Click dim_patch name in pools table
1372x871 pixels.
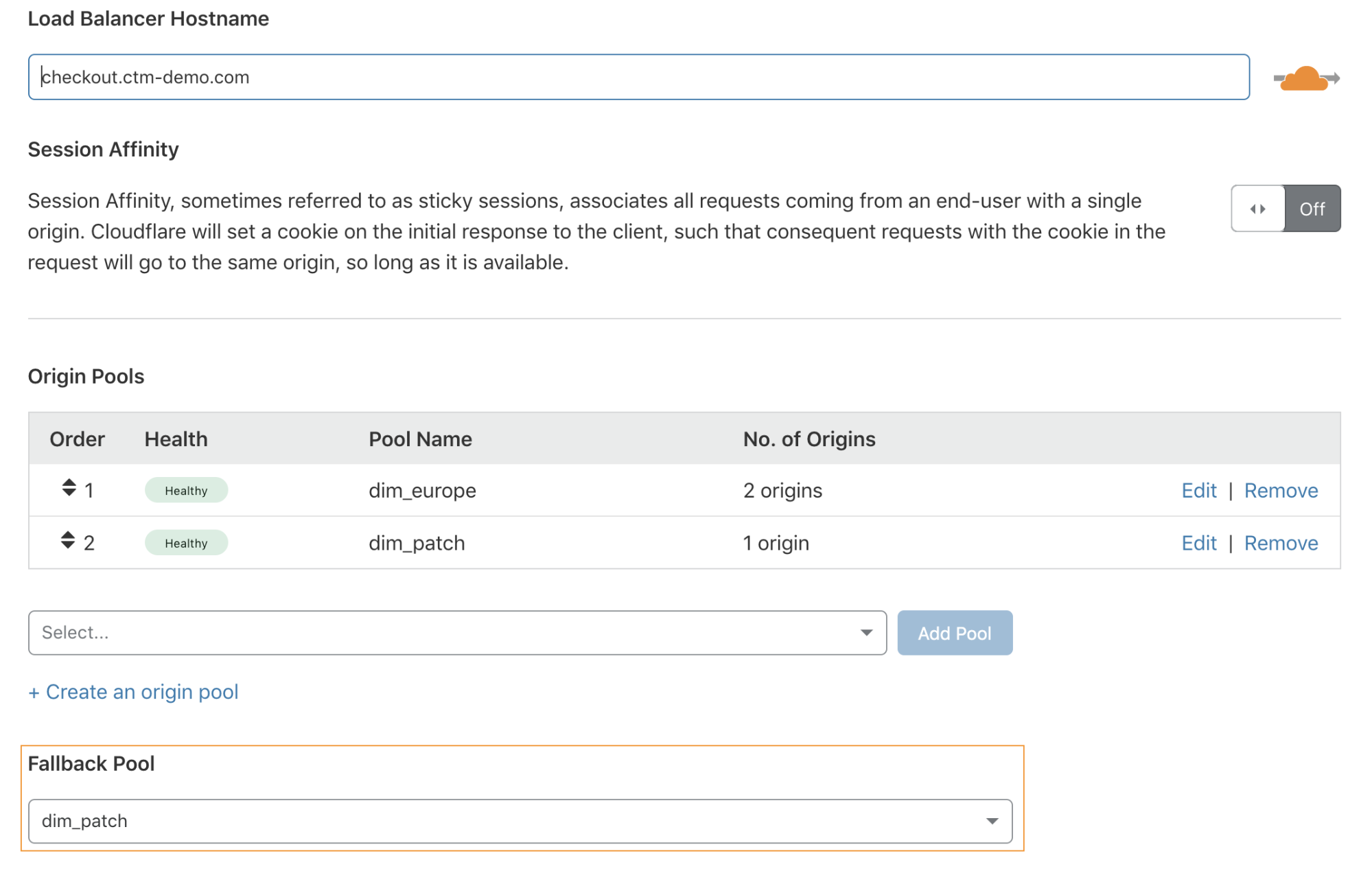point(417,544)
